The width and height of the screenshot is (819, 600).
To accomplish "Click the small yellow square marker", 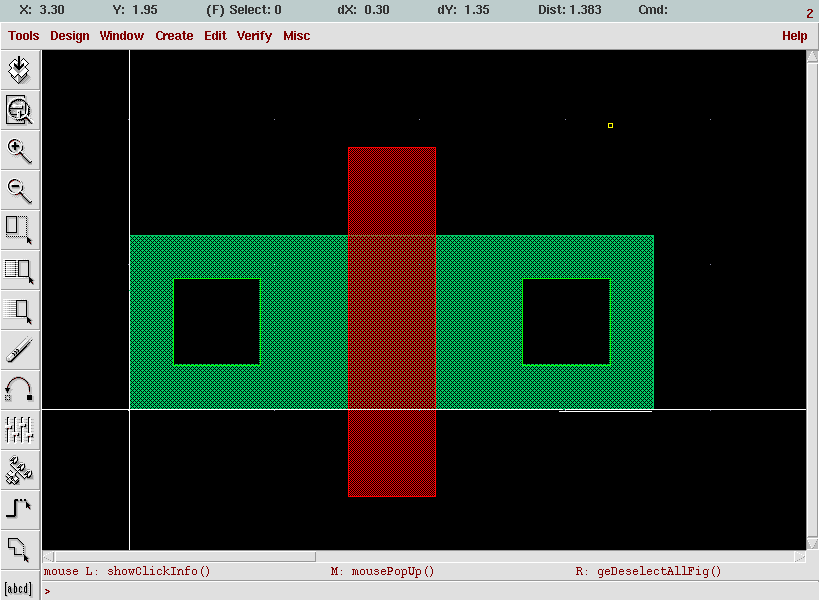I will (x=610, y=125).
